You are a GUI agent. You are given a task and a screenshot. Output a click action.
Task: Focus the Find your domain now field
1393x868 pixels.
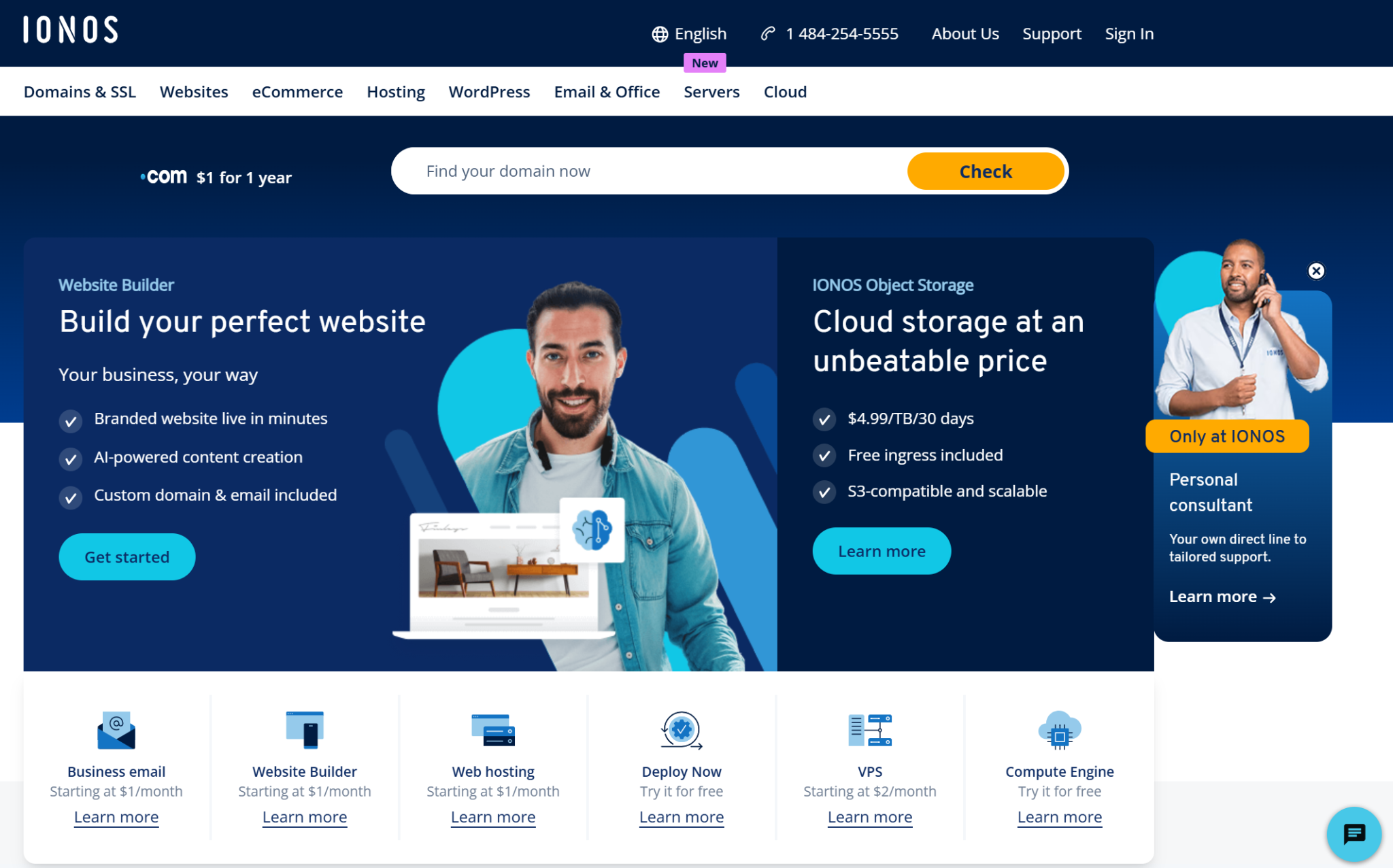click(650, 171)
